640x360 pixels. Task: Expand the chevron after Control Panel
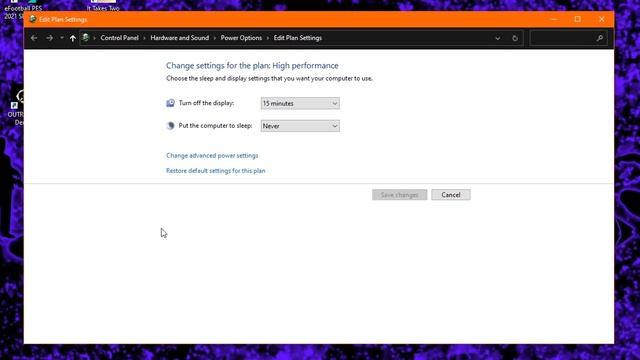[144, 38]
